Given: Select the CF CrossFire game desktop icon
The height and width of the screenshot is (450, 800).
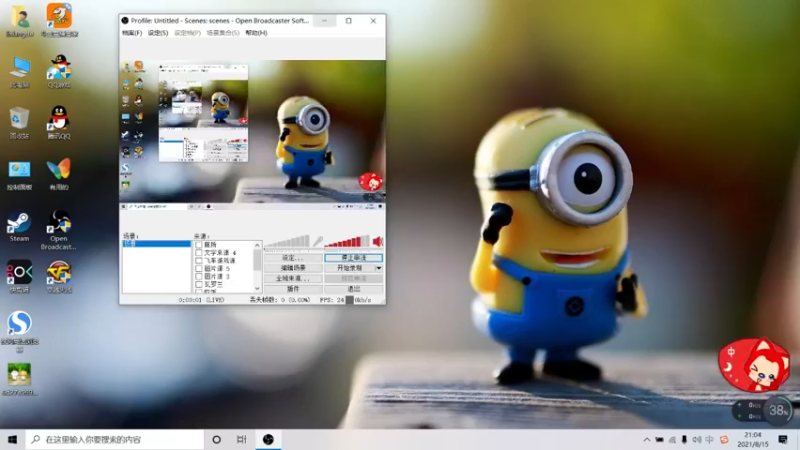Looking at the screenshot, I should coord(59,277).
